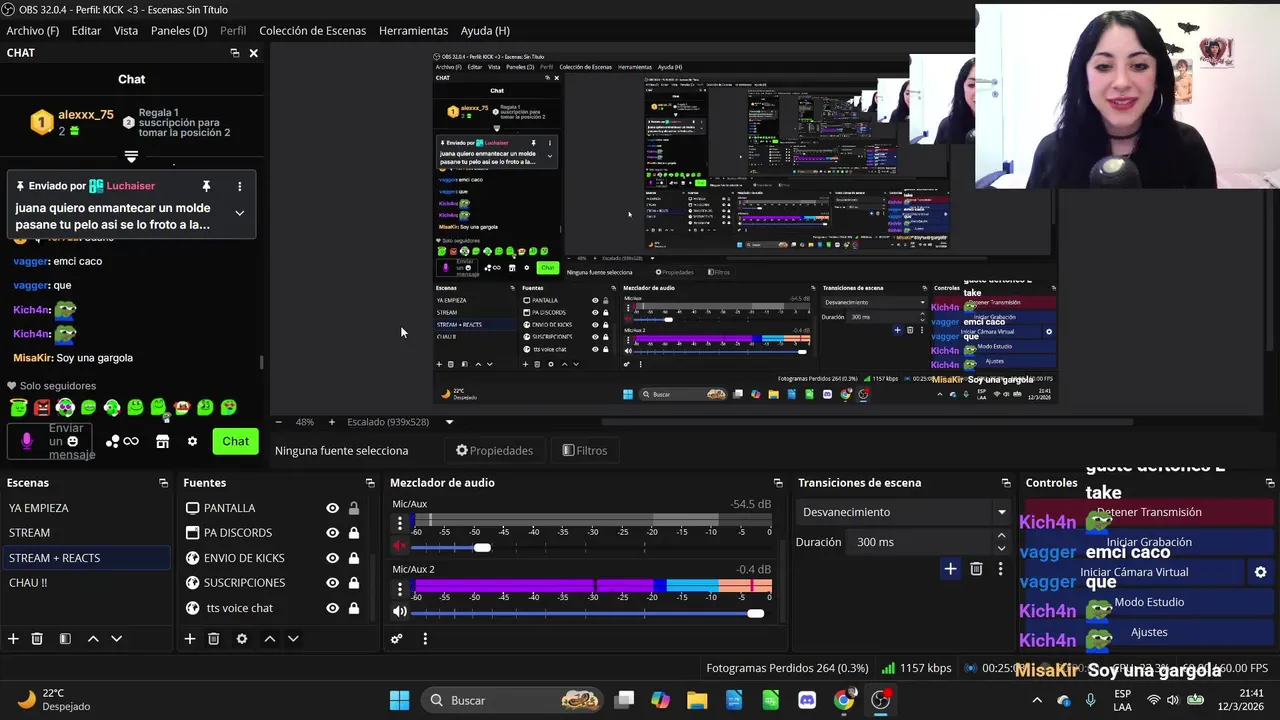Open the Vista menu
Viewport: 1280px width, 720px height.
click(x=126, y=31)
